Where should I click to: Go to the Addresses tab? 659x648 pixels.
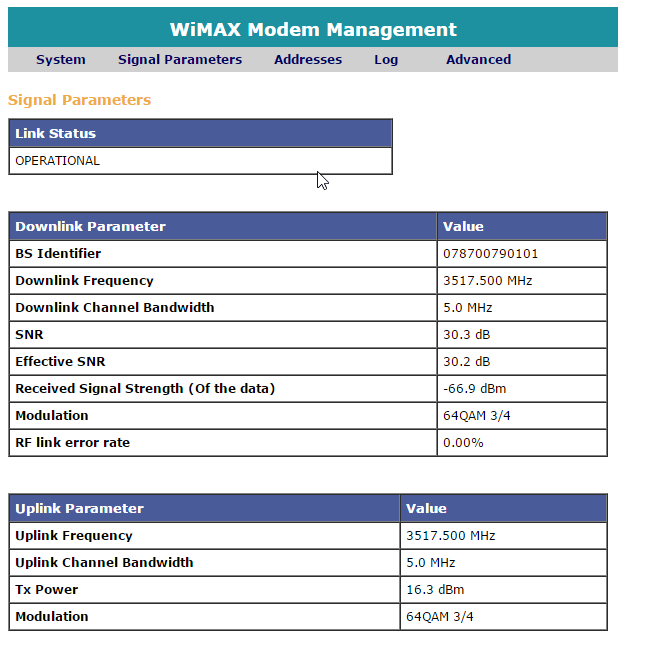[308, 60]
